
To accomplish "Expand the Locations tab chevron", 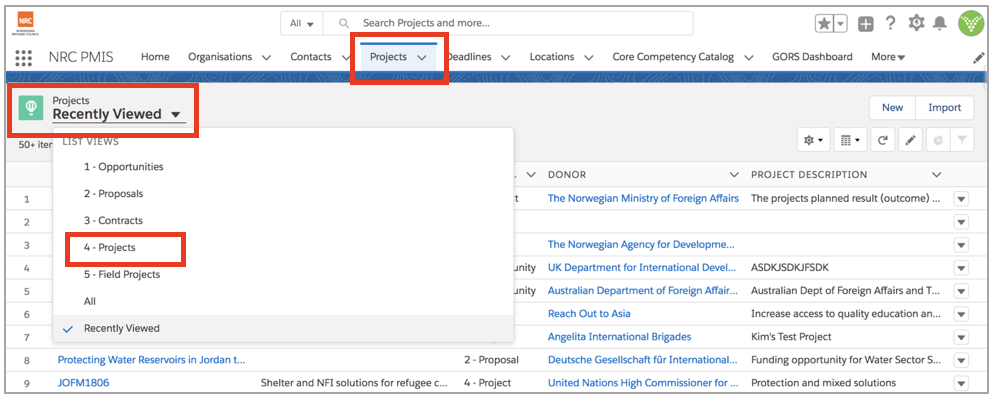I will [x=589, y=58].
